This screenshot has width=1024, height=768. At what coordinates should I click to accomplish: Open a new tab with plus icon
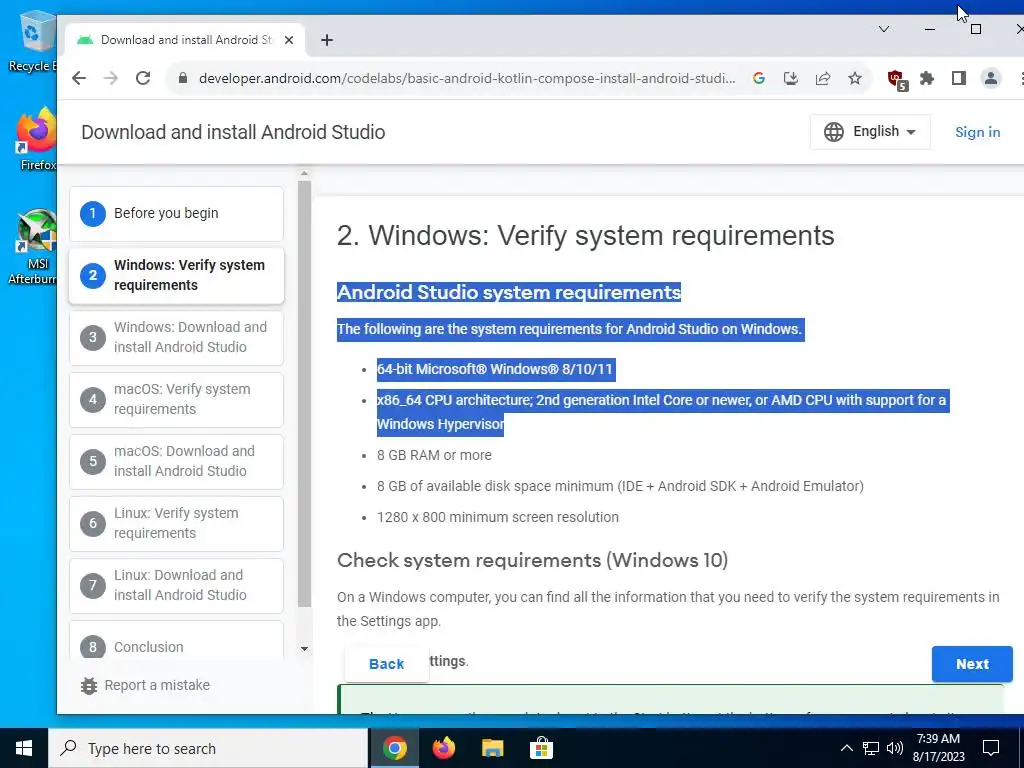point(327,40)
